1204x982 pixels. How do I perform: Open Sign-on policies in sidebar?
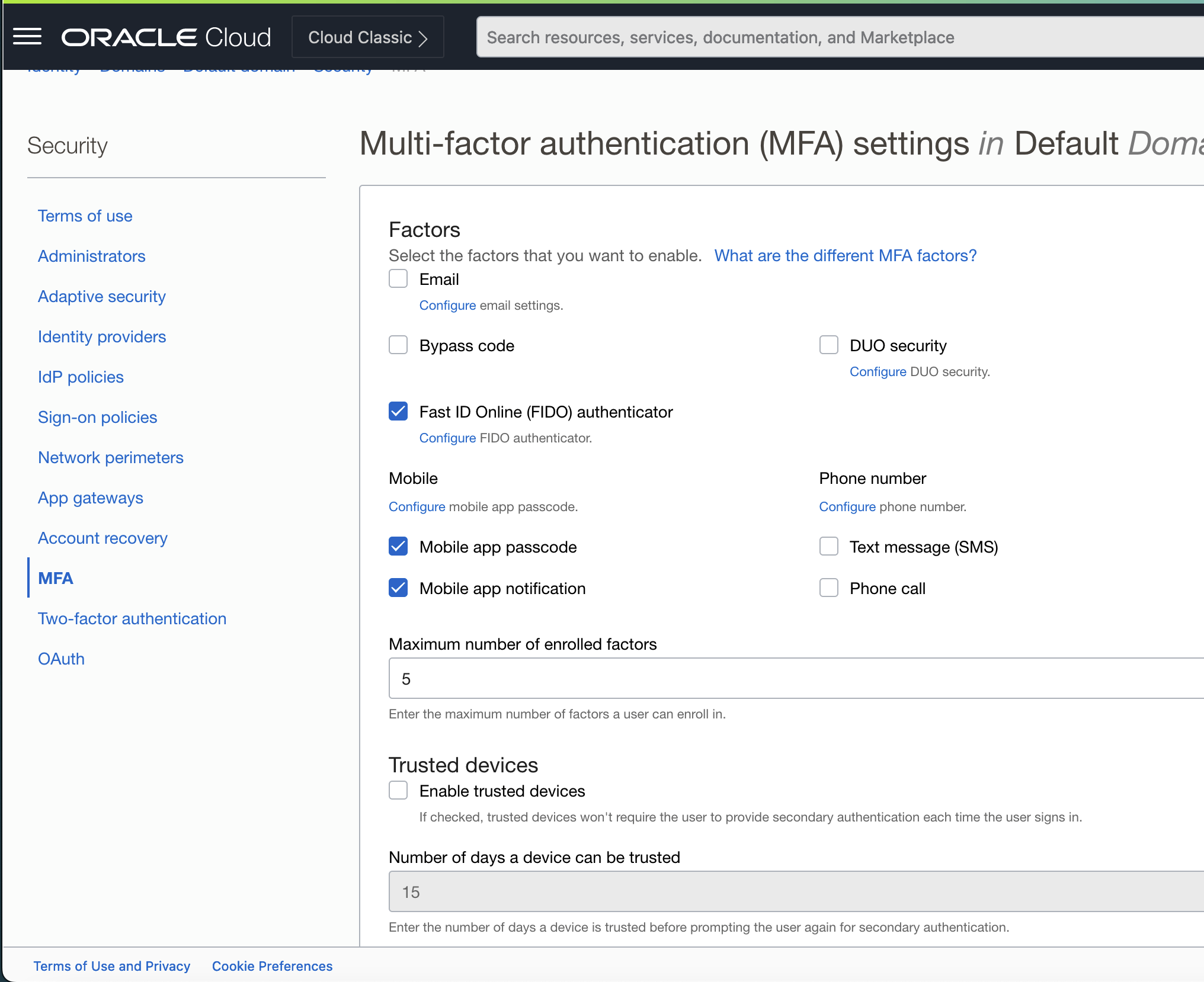[97, 417]
